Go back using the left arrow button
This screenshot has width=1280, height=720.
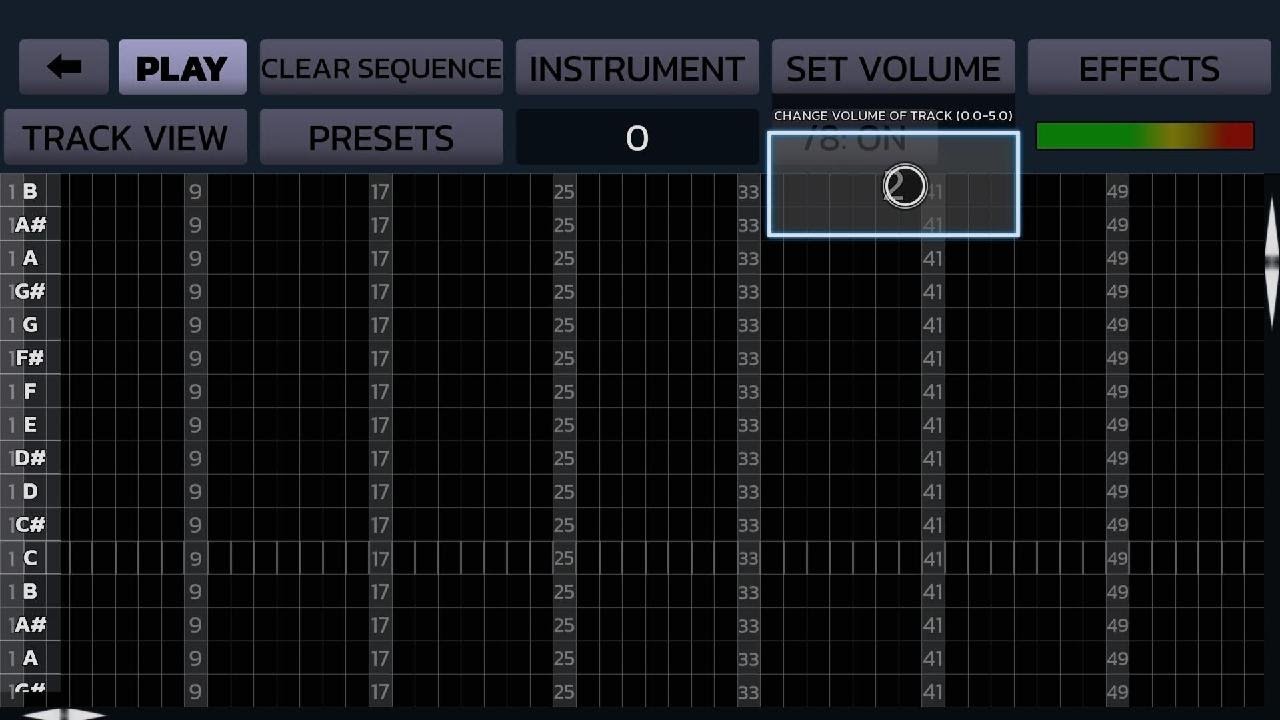[x=64, y=68]
